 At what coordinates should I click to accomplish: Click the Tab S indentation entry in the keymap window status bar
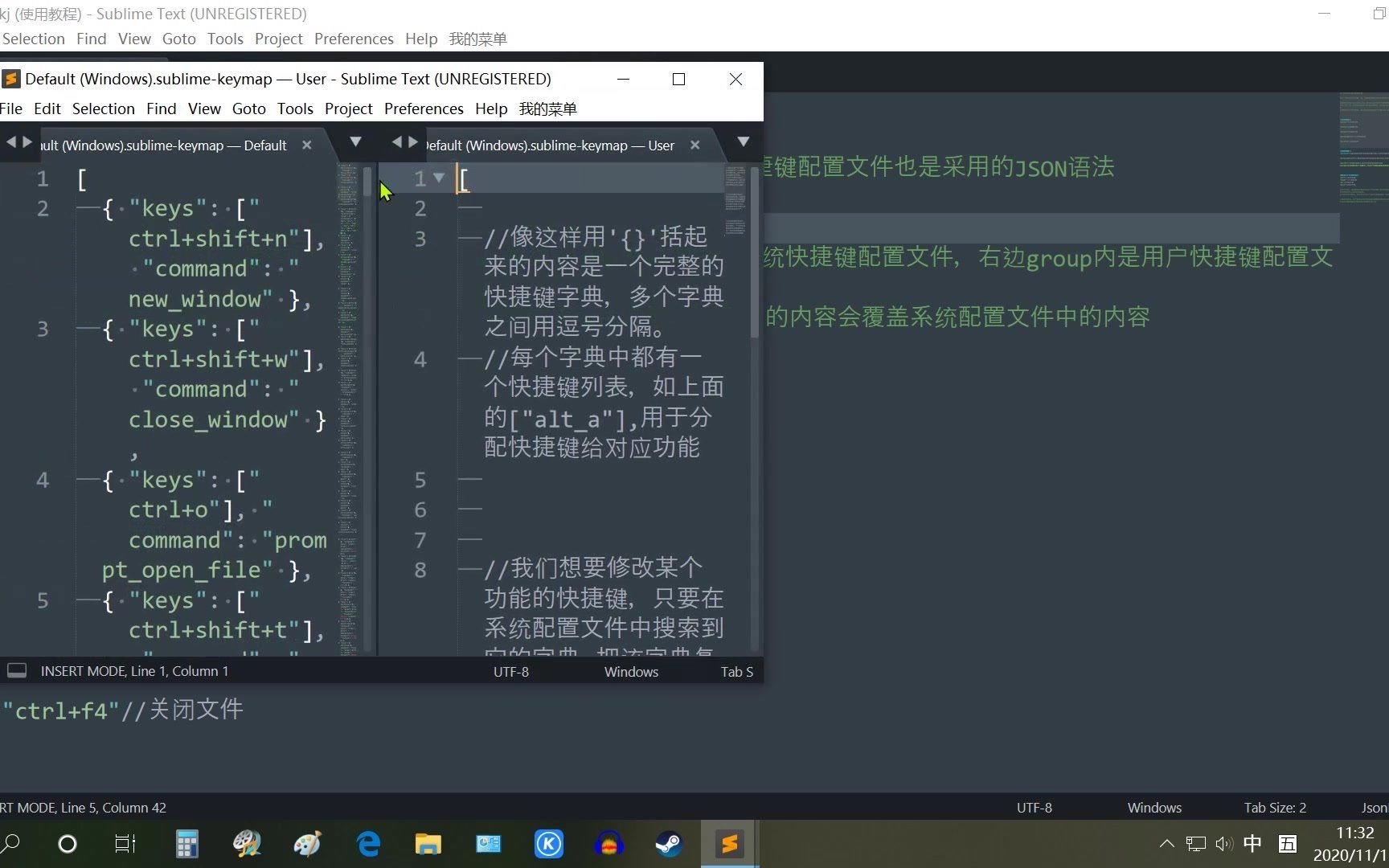point(737,672)
